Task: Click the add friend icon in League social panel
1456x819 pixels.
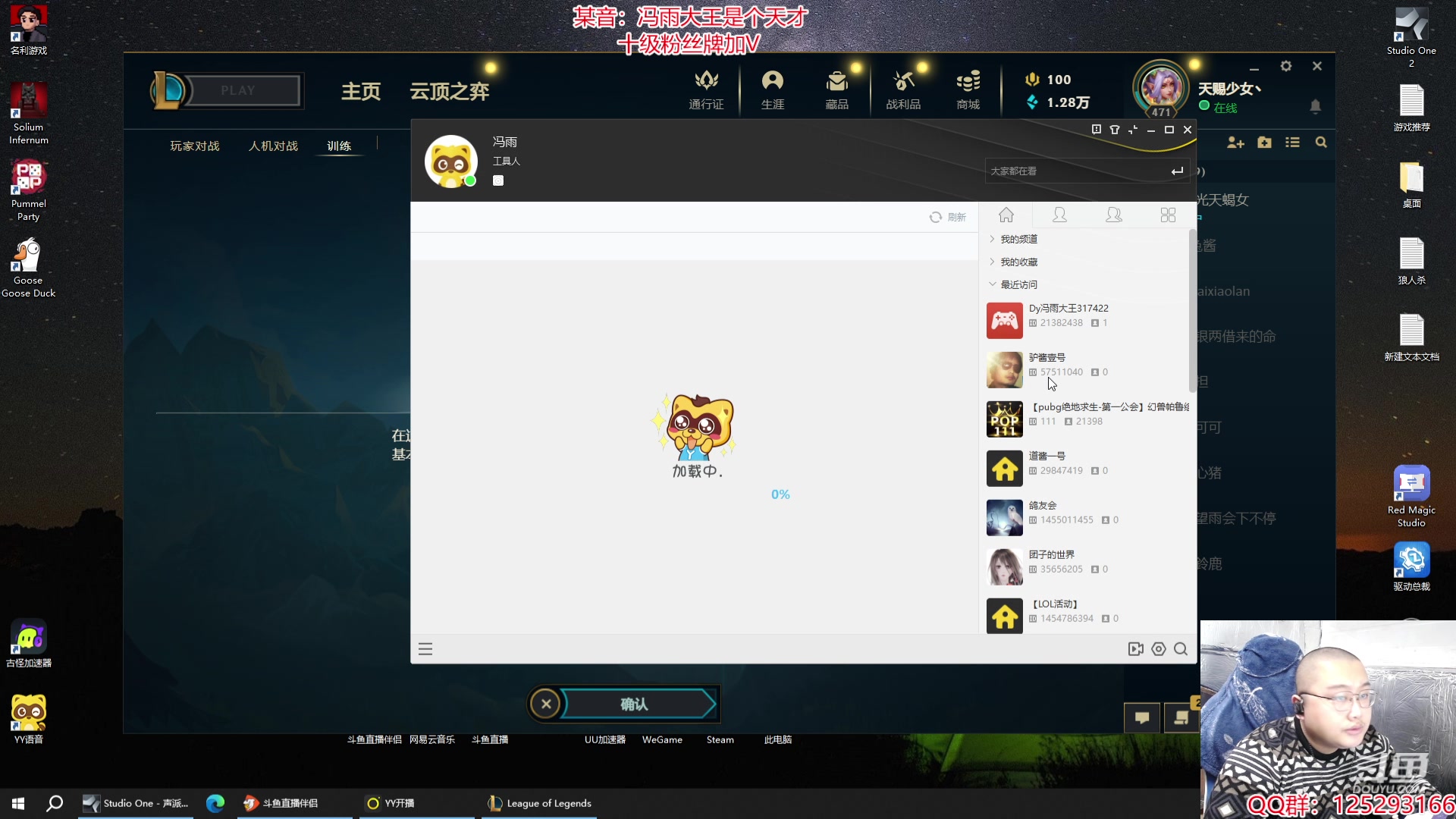Action: [x=1235, y=143]
